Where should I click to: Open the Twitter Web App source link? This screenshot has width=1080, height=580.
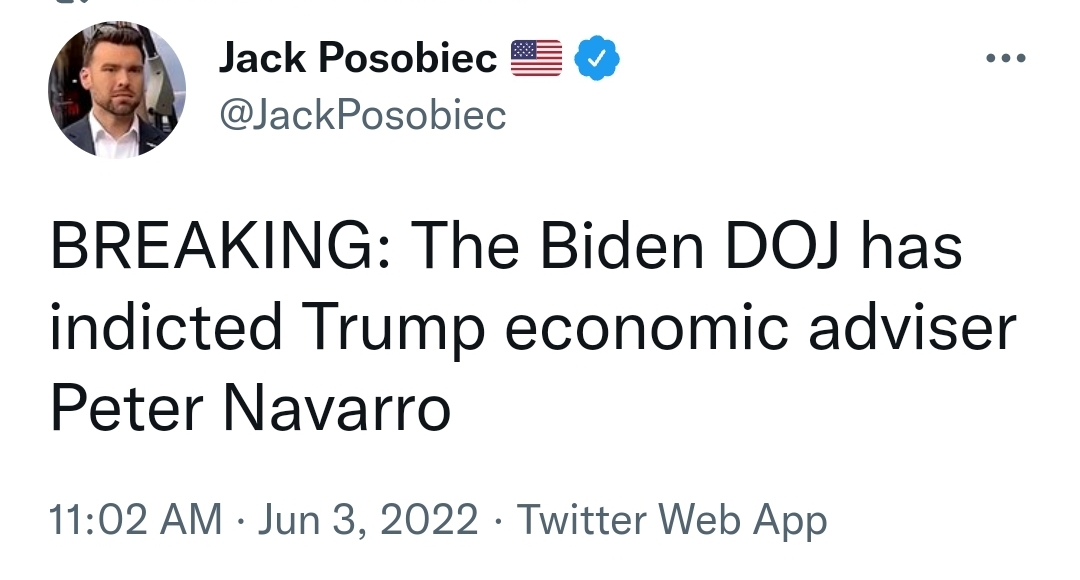tap(672, 520)
